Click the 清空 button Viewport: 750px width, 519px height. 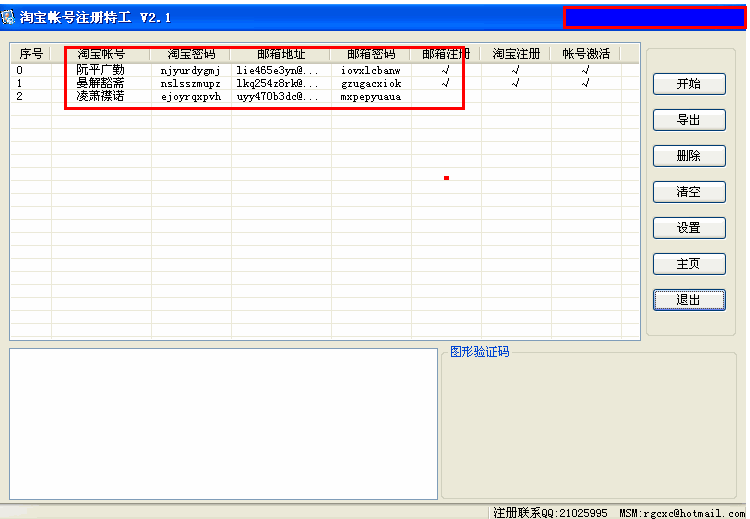[689, 192]
